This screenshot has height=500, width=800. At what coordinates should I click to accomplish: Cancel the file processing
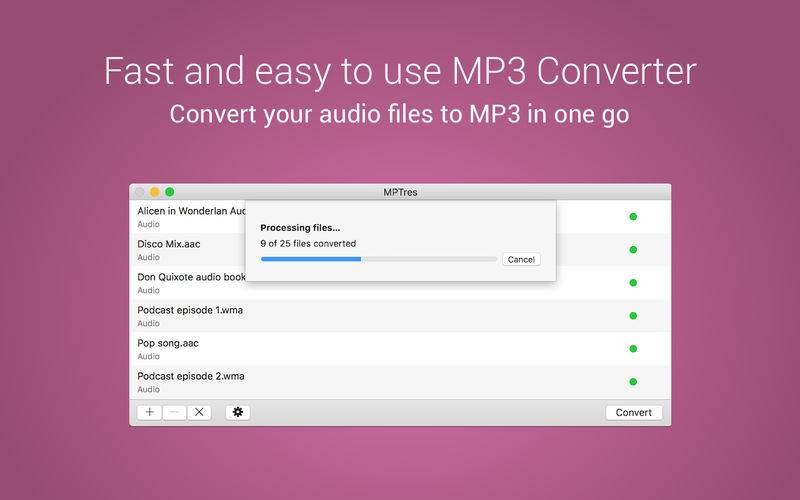(x=521, y=259)
